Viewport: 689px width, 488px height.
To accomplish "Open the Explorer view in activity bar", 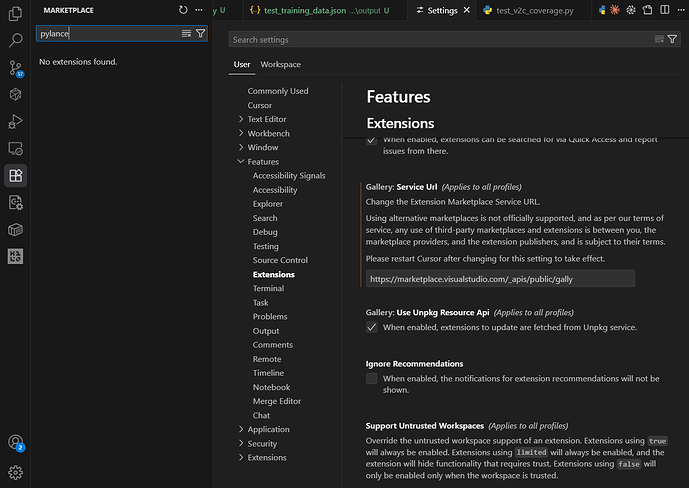I will [15, 14].
